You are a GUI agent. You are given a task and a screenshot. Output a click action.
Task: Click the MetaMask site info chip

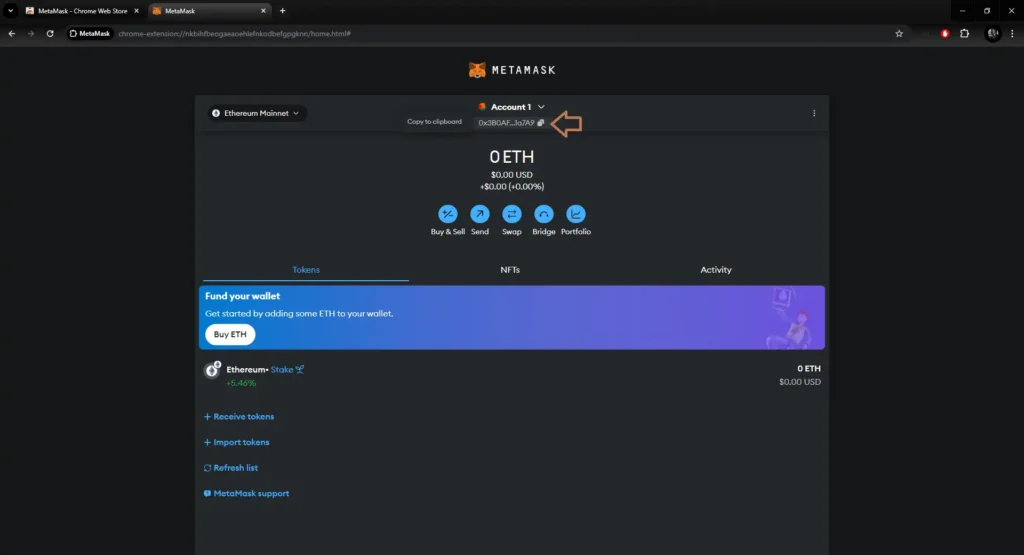coord(89,33)
